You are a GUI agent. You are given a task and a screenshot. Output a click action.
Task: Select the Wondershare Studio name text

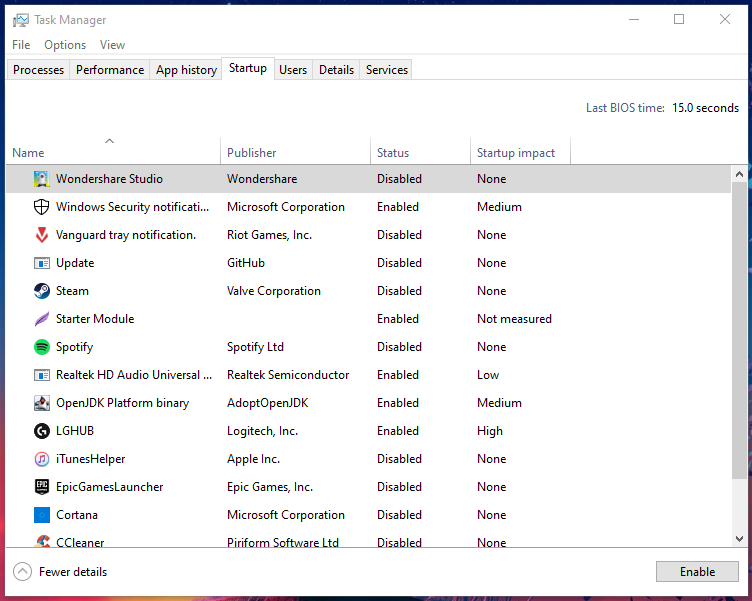[x=109, y=179]
